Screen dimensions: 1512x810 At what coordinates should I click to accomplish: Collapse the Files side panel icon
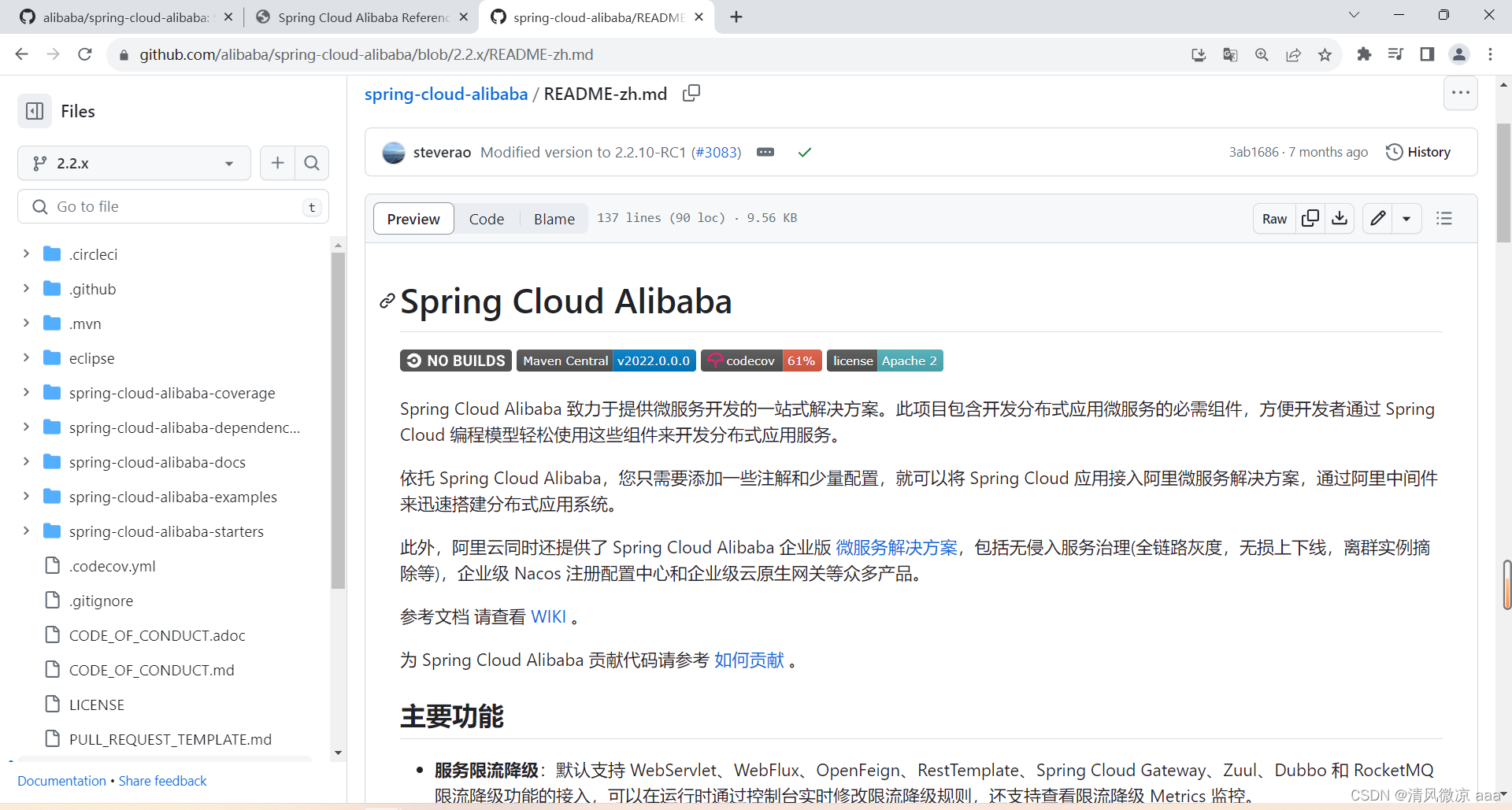[35, 111]
